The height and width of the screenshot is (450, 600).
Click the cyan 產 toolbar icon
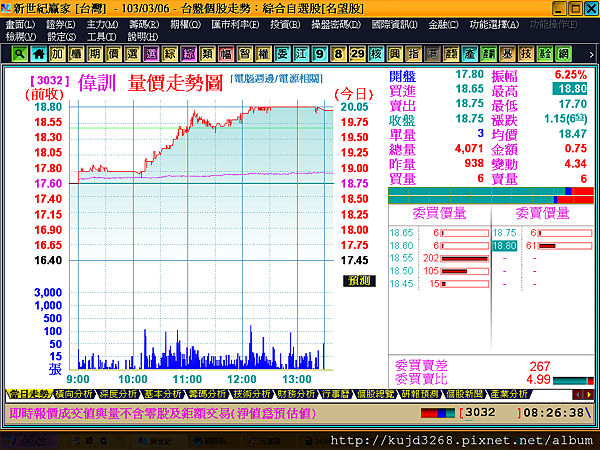tap(470, 54)
